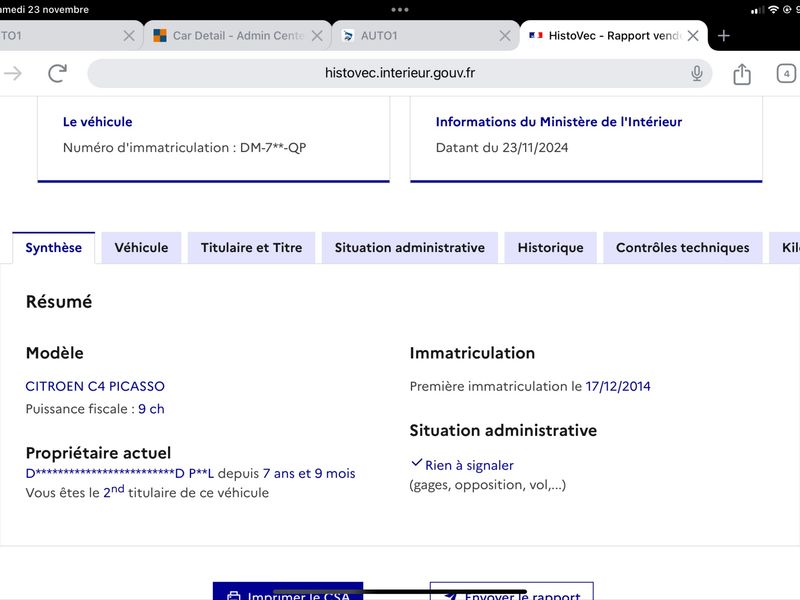The height and width of the screenshot is (600, 800).
Task: Open the Titulaire et Titre tab
Action: [252, 247]
